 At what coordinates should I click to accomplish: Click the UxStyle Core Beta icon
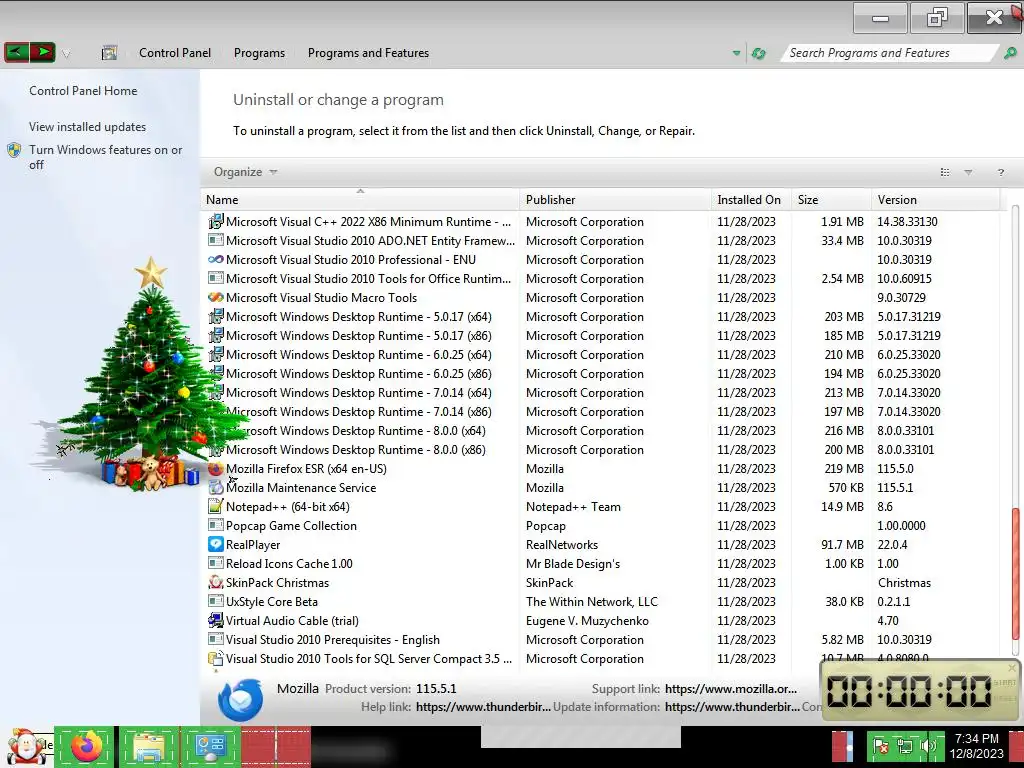point(216,601)
